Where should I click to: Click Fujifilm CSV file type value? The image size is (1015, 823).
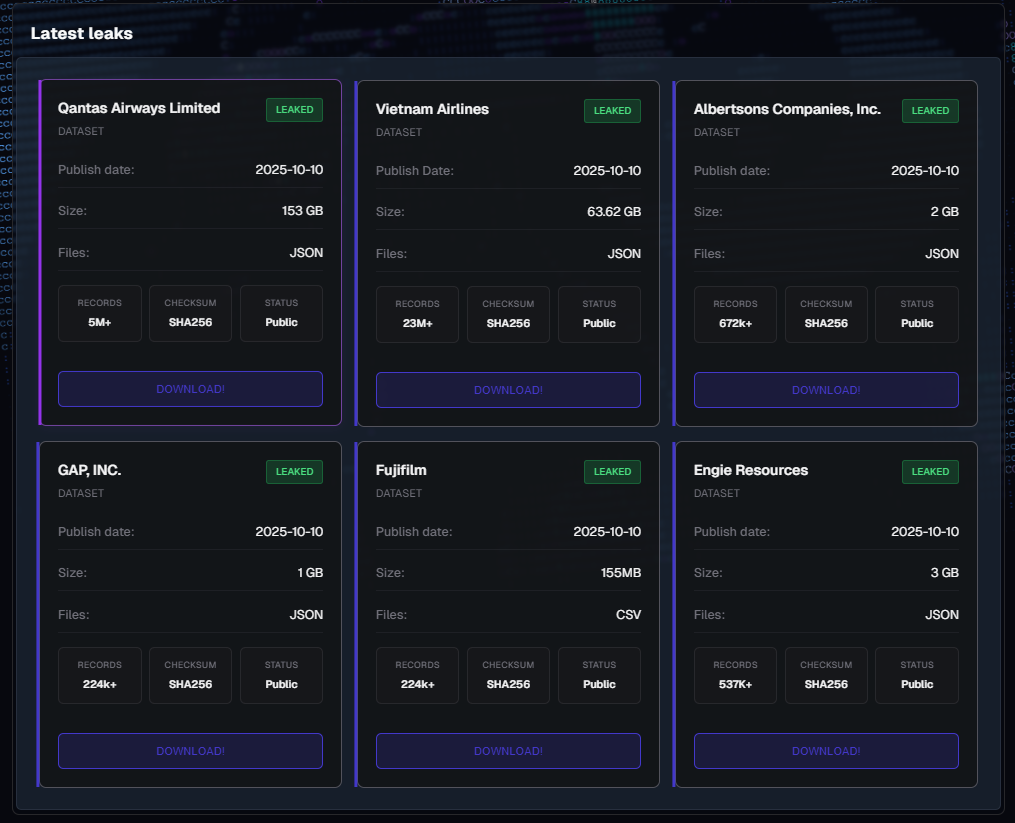coord(628,615)
